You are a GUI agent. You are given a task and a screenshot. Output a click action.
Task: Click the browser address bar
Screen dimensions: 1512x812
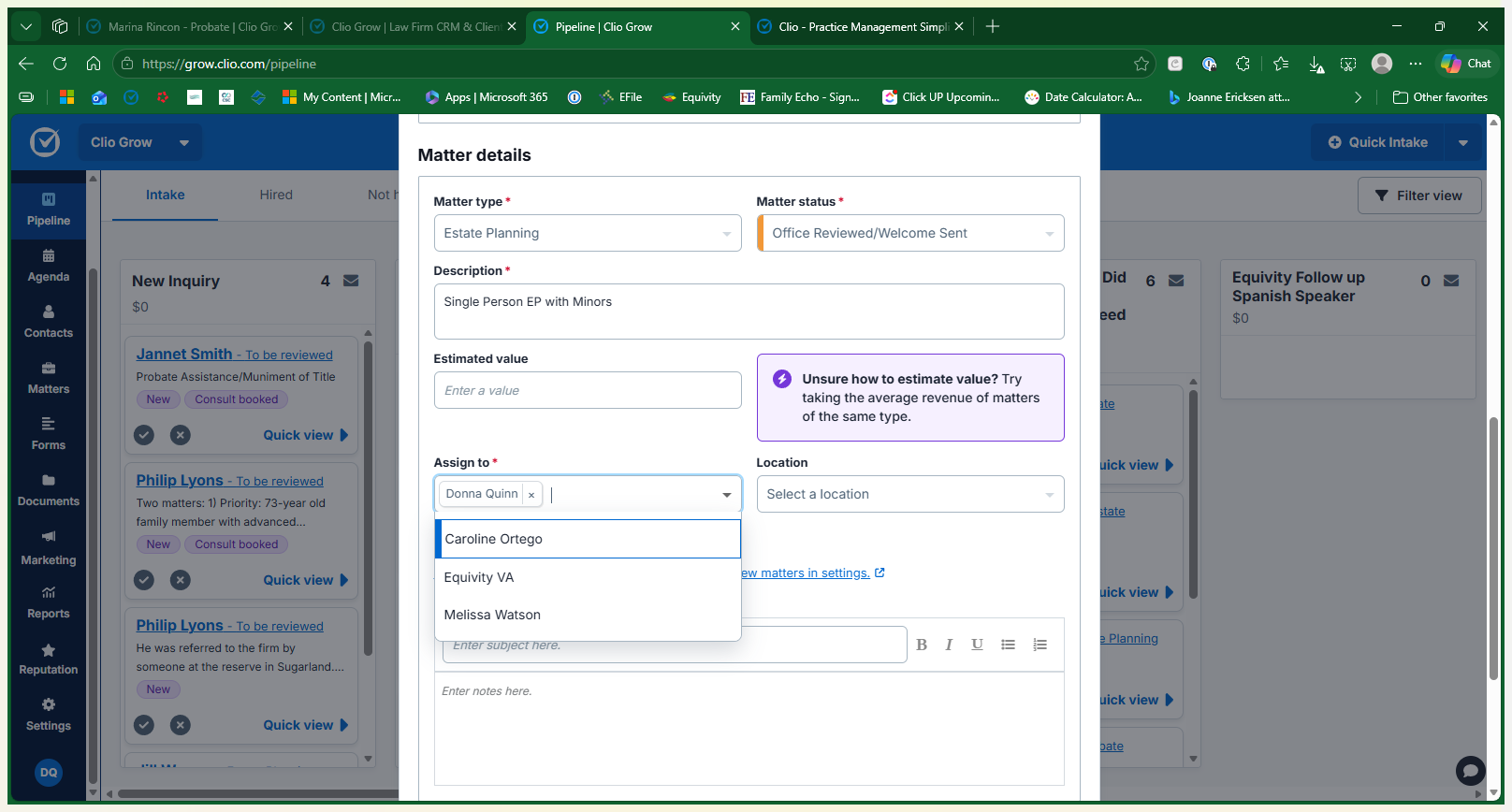click(634, 64)
